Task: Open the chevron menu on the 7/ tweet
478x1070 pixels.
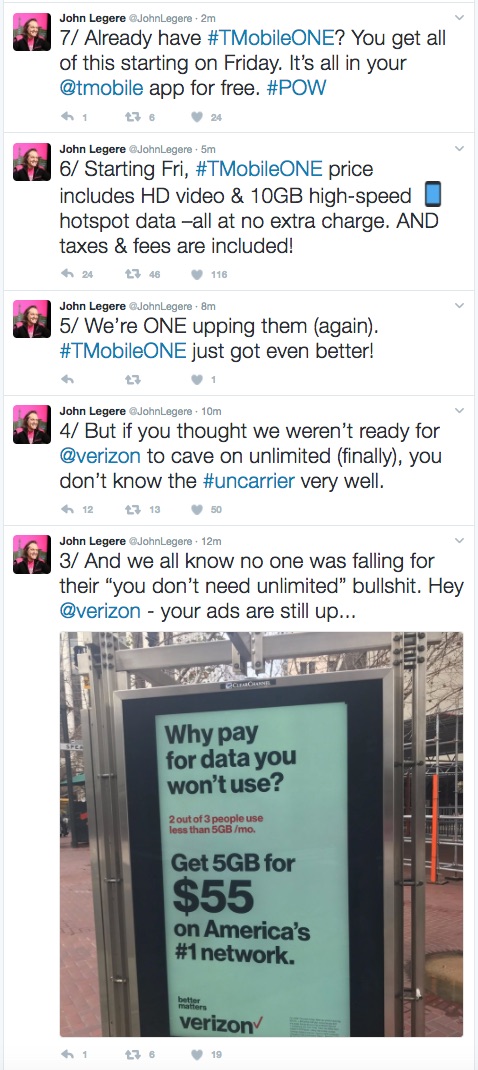Action: tap(459, 17)
